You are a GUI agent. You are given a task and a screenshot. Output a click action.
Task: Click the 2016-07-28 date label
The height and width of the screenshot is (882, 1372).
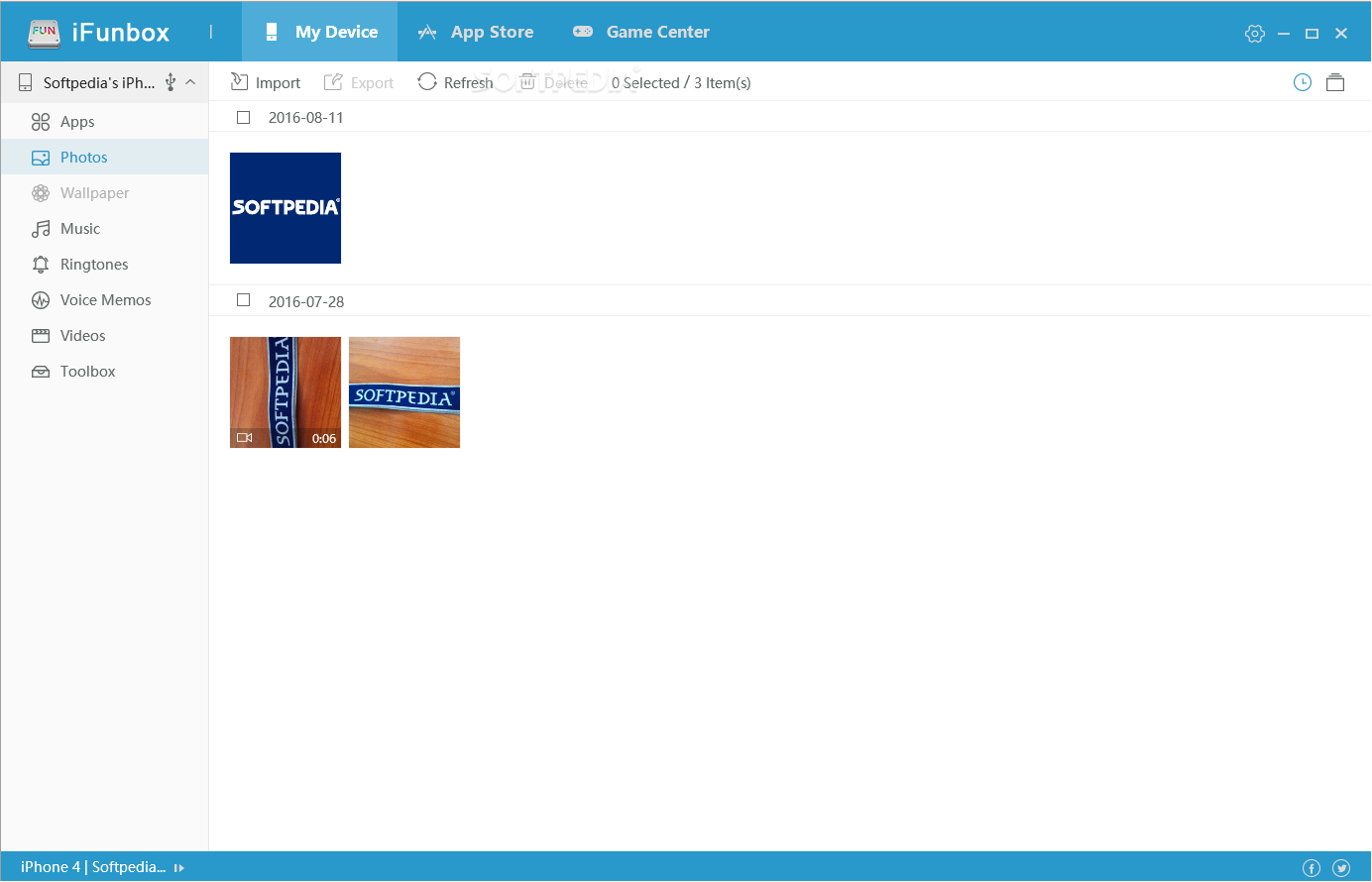(306, 301)
